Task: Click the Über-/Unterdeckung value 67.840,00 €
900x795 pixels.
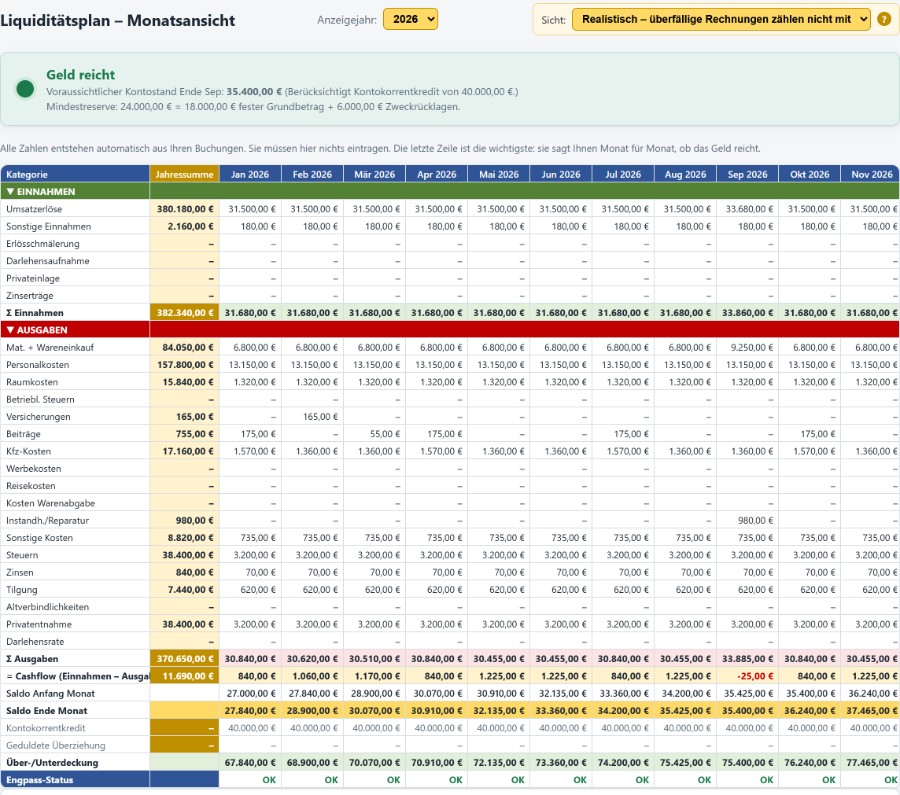Action: pyautogui.click(x=250, y=763)
